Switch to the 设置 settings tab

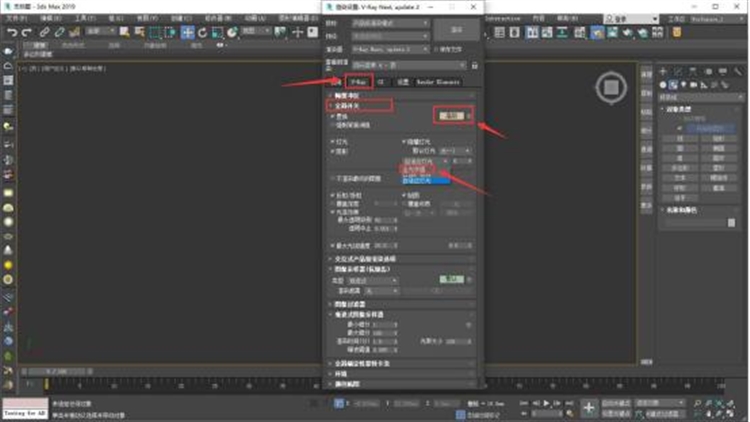tap(403, 82)
